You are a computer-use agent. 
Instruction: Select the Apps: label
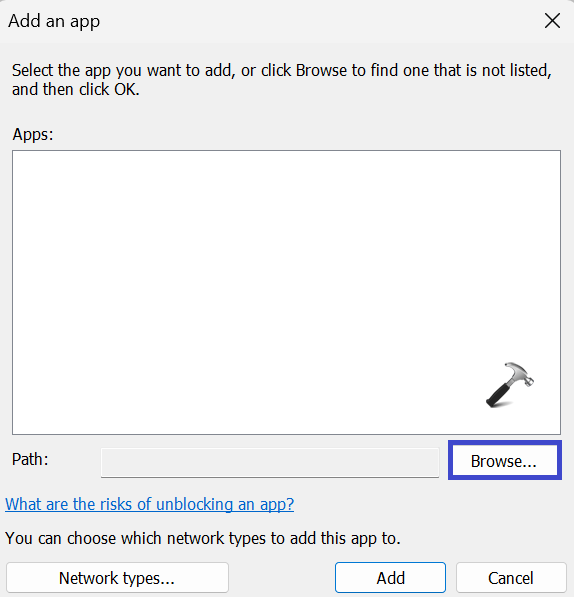33,134
